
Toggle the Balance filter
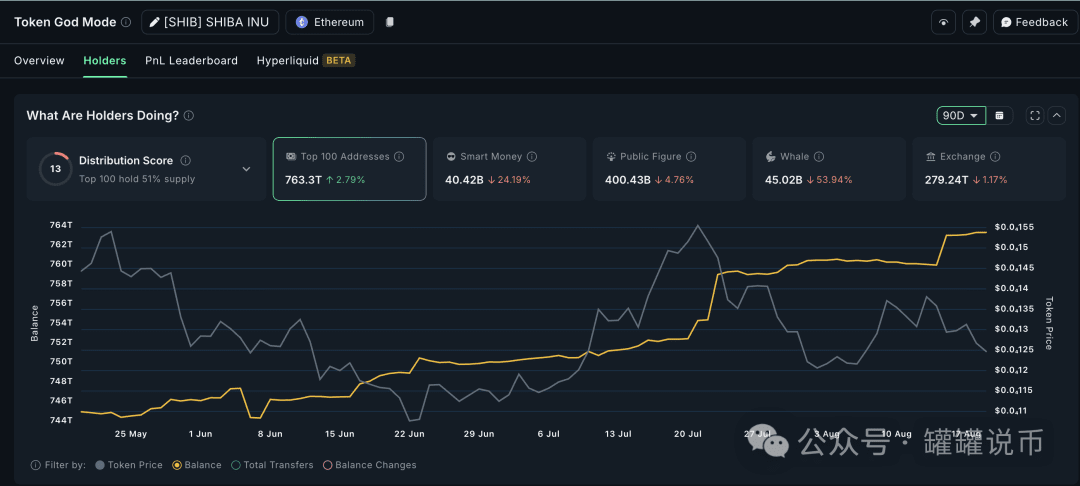[x=197, y=465]
